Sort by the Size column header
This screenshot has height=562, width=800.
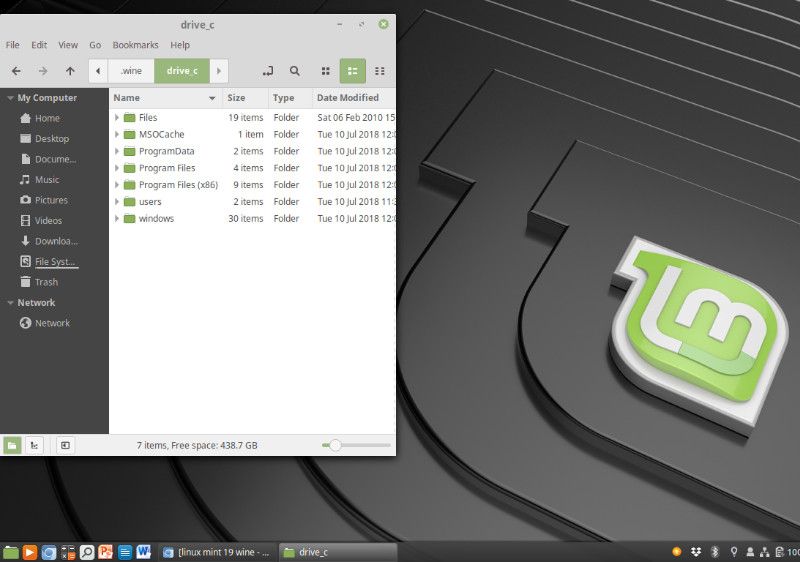coord(245,98)
